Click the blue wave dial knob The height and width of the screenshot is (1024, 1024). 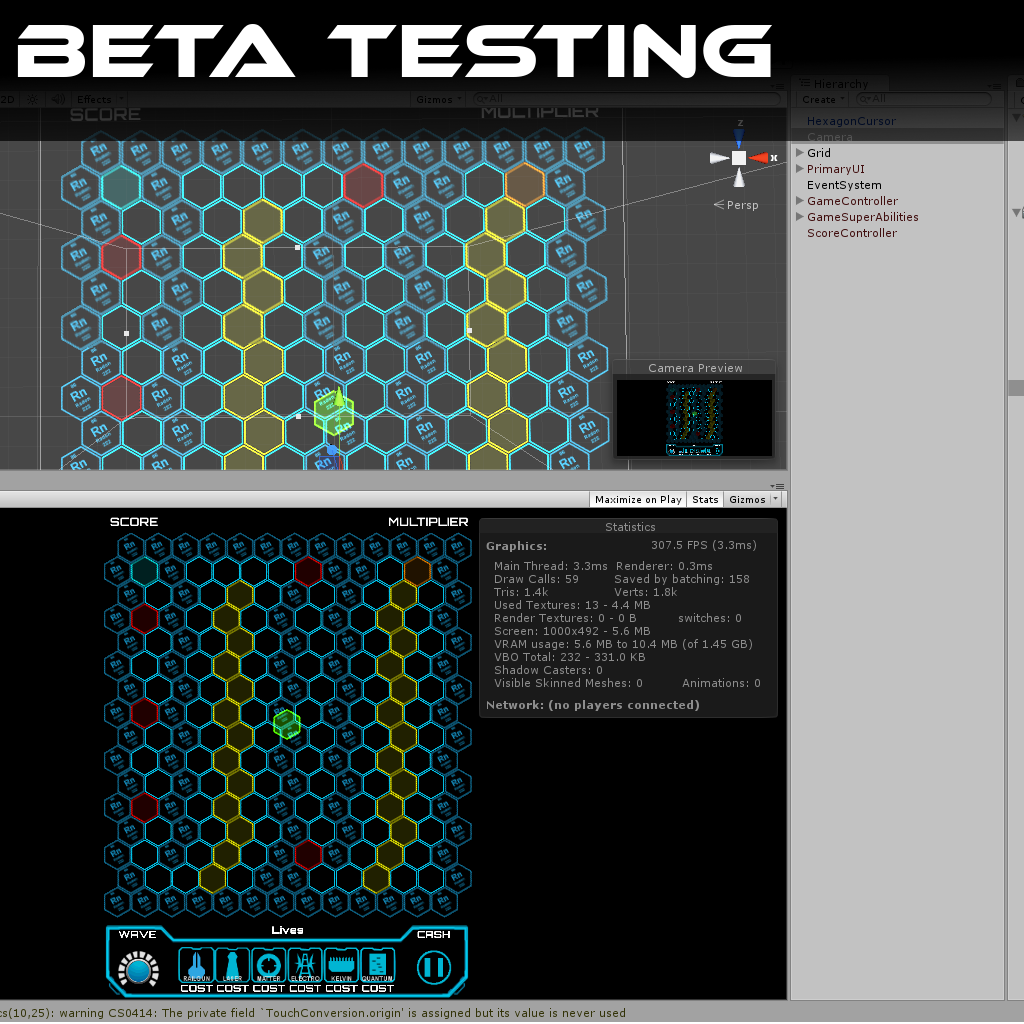(x=138, y=970)
